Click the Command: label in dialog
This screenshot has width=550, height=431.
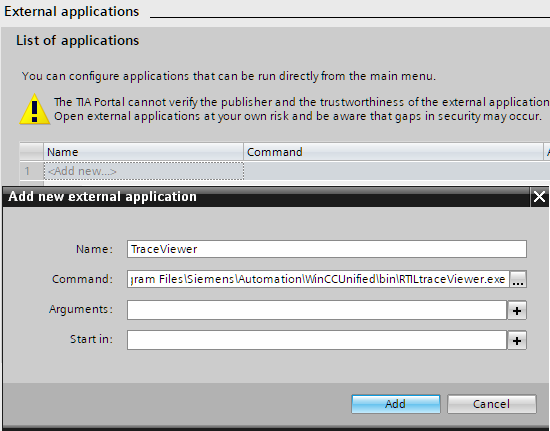pyautogui.click(x=82, y=279)
